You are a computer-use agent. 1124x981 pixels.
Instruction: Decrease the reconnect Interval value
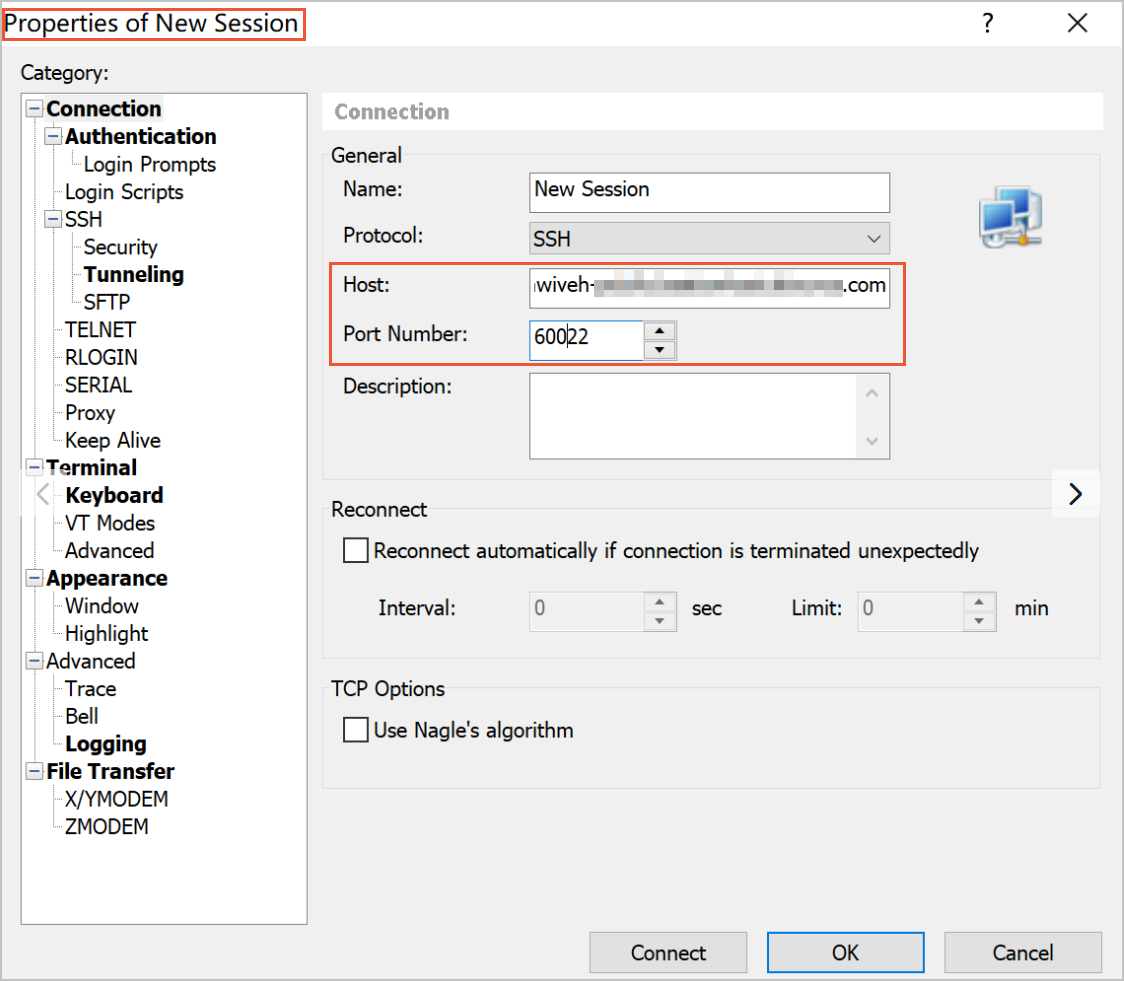pos(659,621)
